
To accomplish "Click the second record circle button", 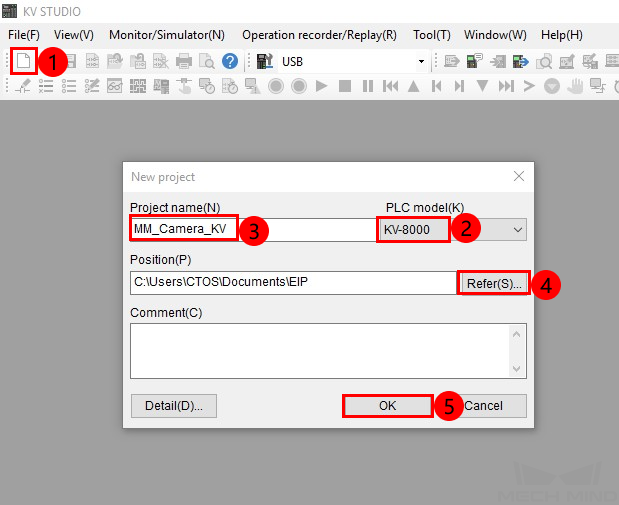I will tap(299, 86).
